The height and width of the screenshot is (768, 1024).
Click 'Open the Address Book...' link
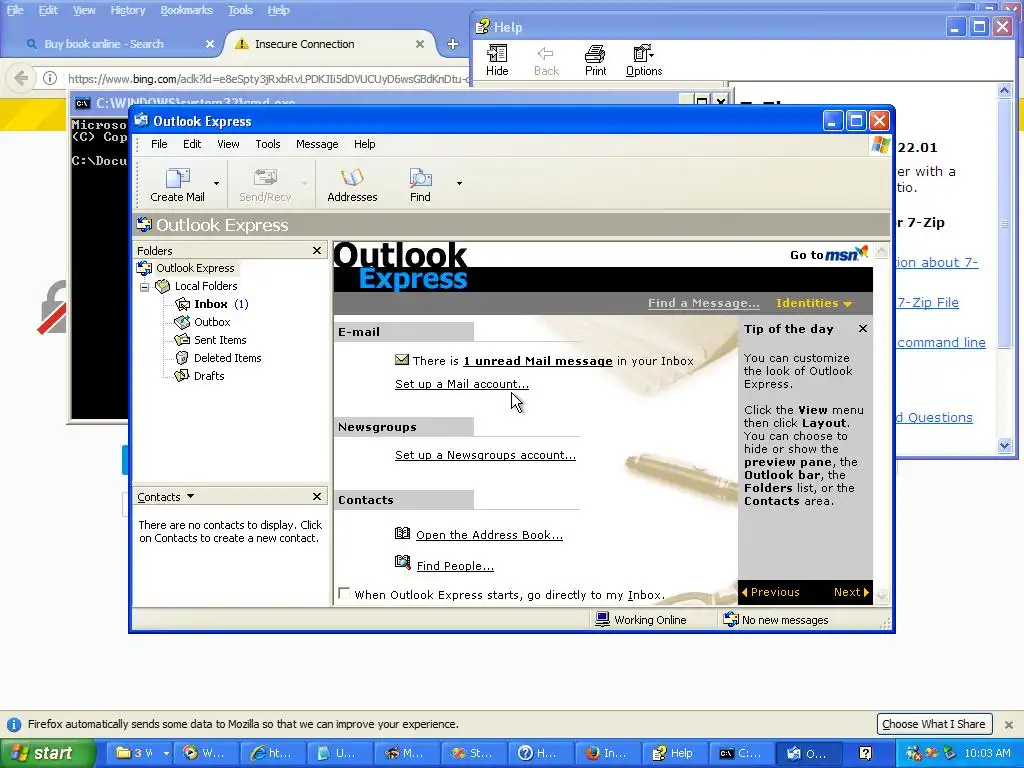[x=489, y=535]
